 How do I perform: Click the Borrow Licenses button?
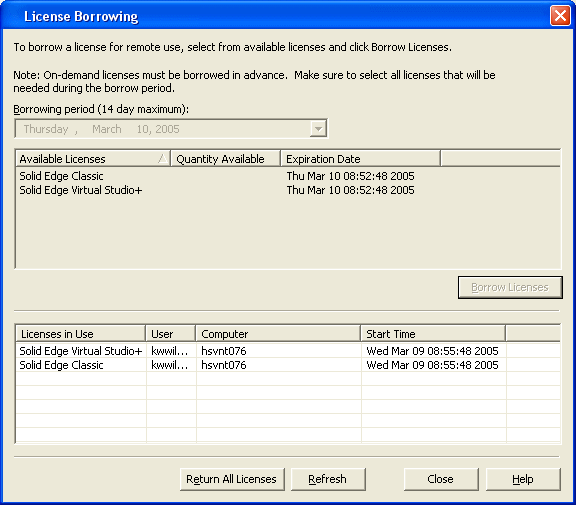510,287
